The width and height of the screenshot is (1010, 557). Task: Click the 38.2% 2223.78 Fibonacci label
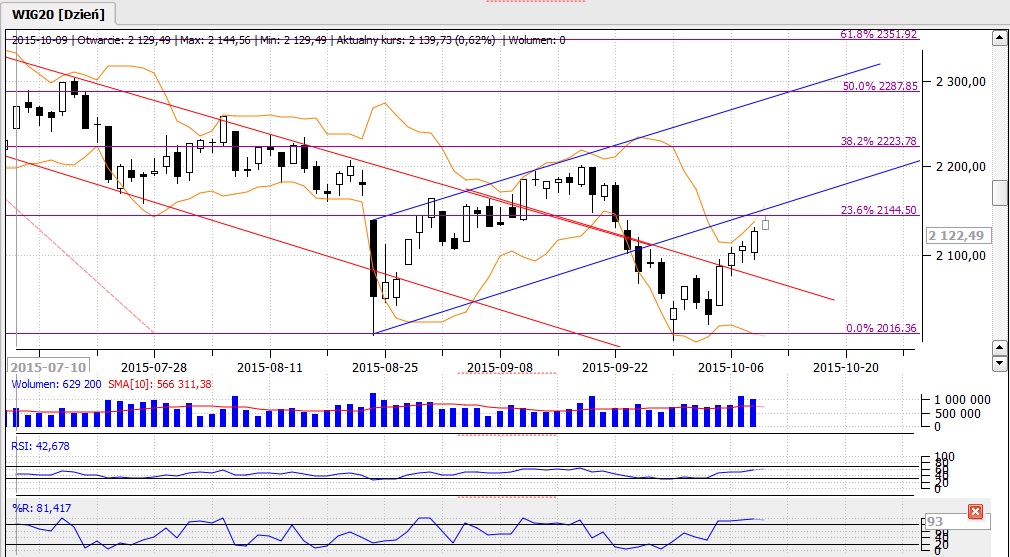(x=879, y=141)
